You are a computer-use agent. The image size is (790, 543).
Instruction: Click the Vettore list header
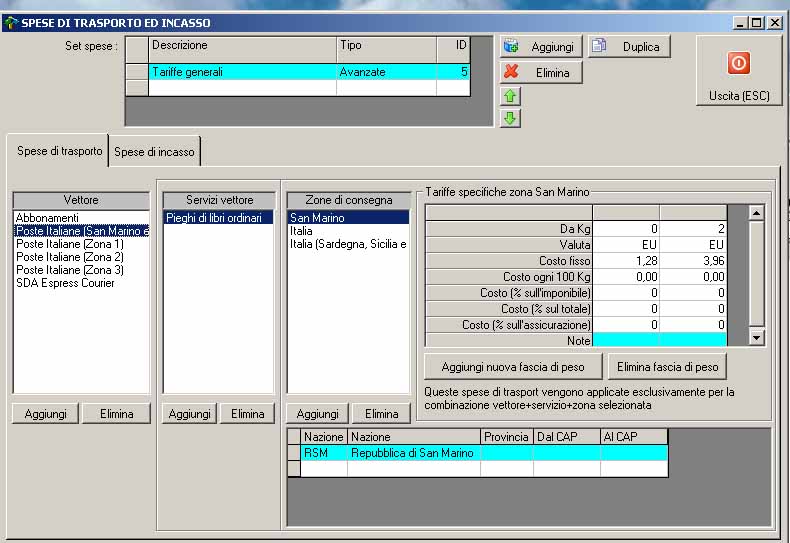tap(81, 200)
